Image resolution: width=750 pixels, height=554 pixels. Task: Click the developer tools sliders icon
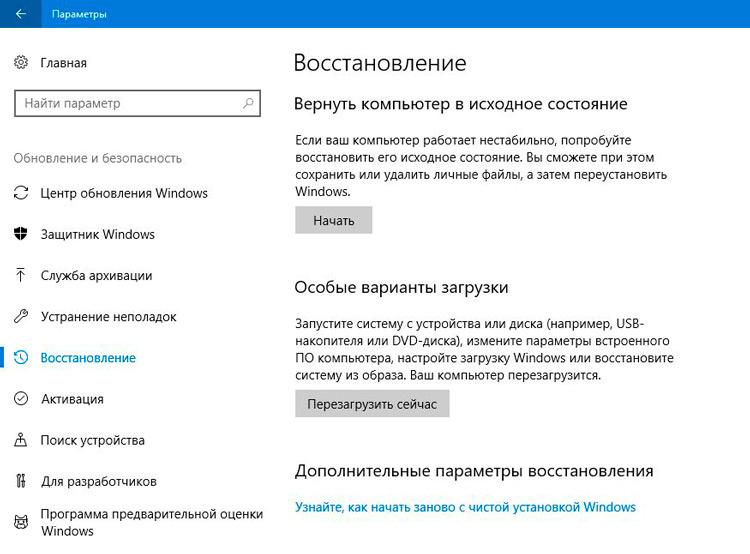(21, 481)
